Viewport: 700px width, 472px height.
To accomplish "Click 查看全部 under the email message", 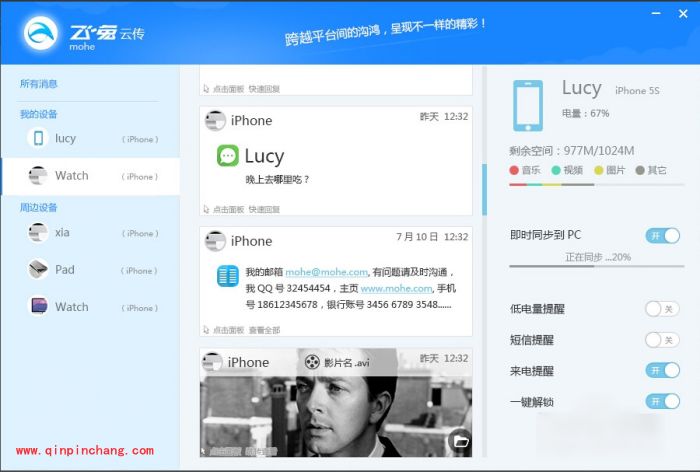I will point(264,330).
